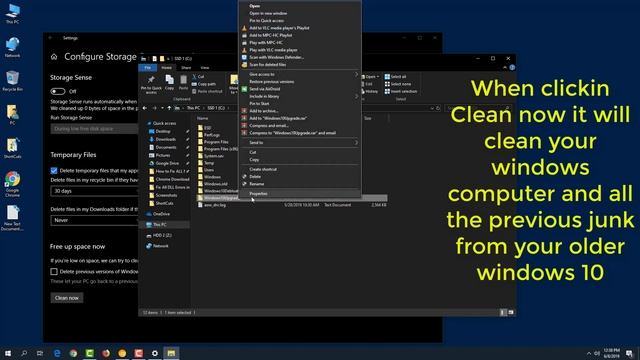Viewport: 640px width, 360px height.
Task: Click Copy path in the Explorer ribbon
Action: tap(204, 84)
